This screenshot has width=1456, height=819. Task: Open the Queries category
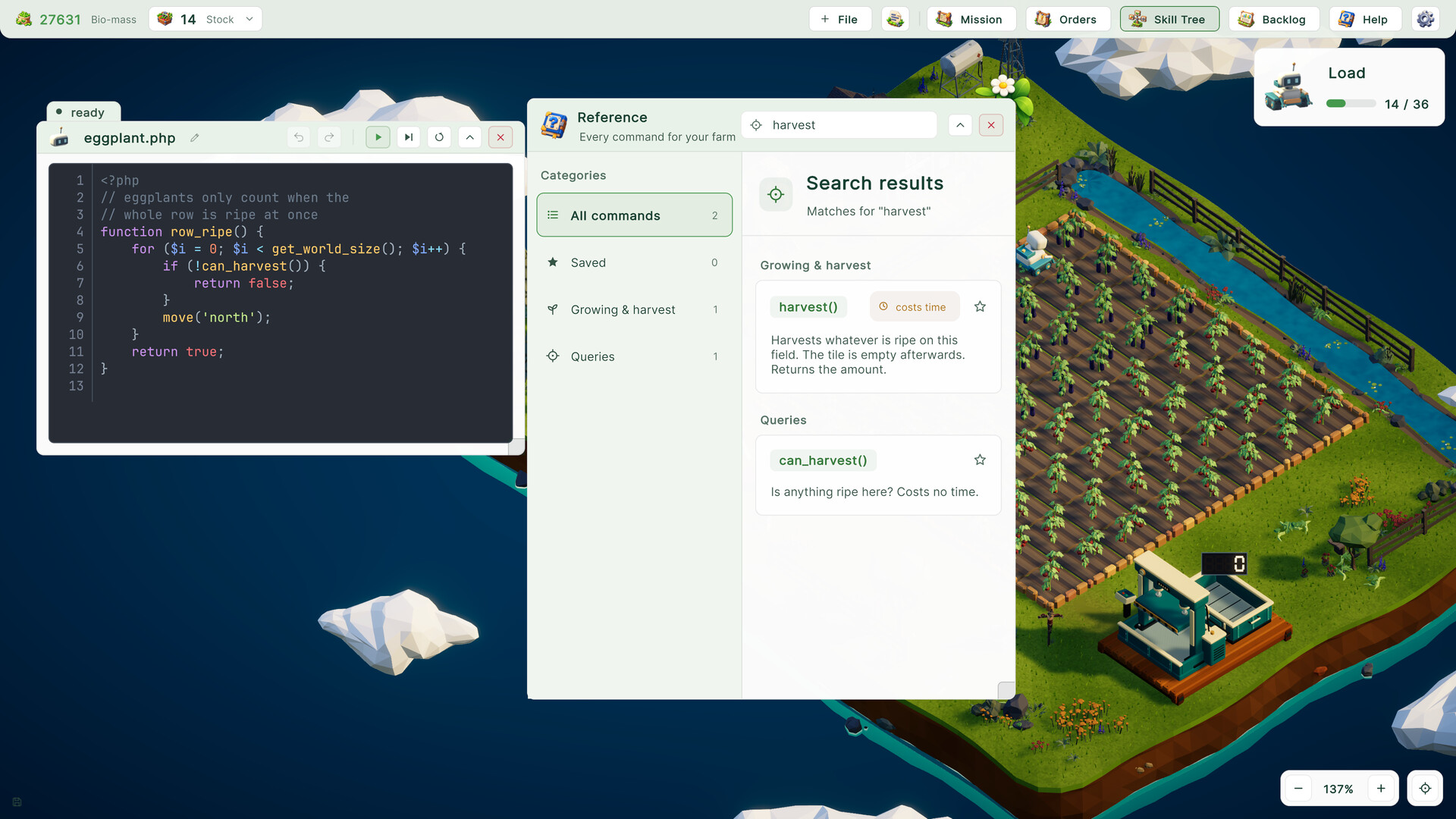634,356
